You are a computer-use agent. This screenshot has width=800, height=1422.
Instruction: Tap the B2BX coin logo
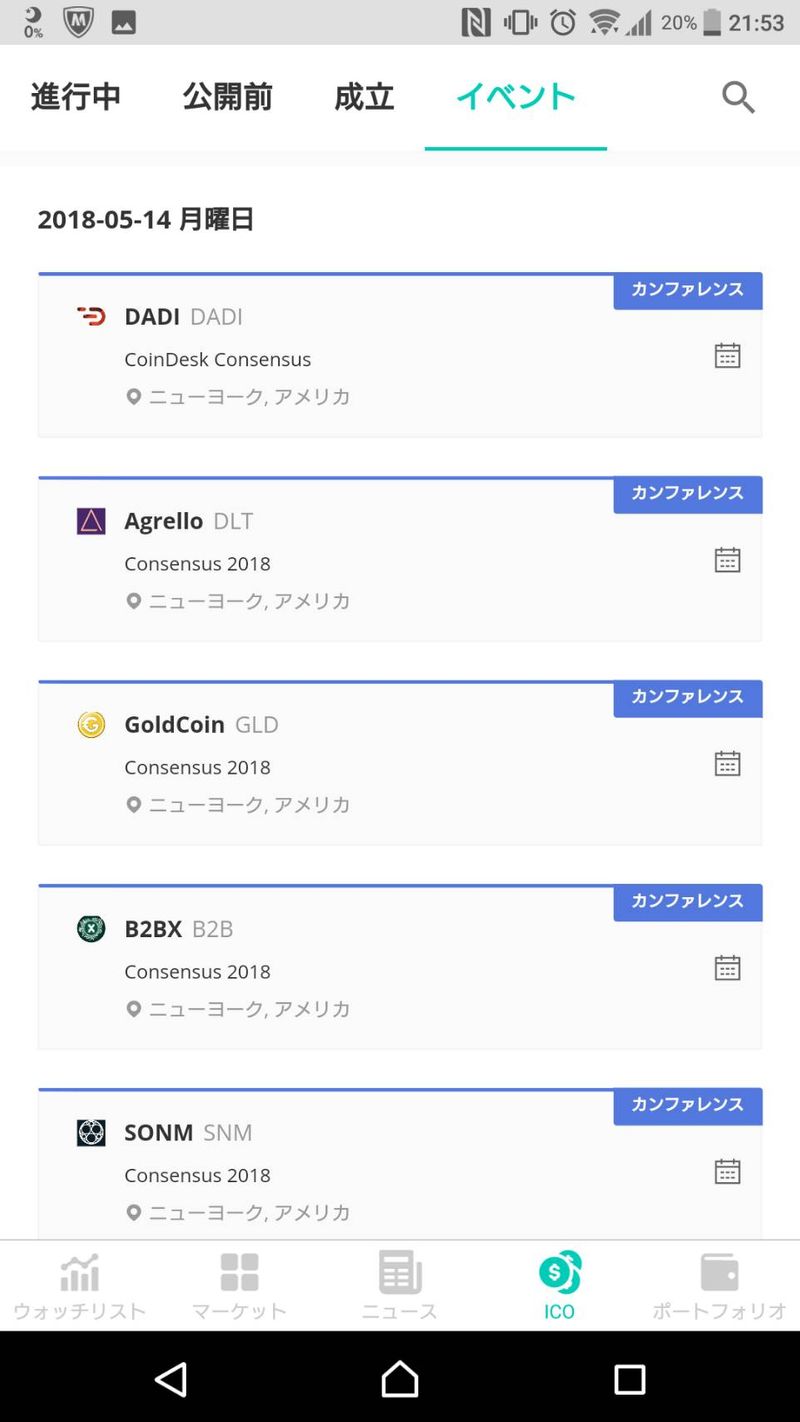point(91,929)
